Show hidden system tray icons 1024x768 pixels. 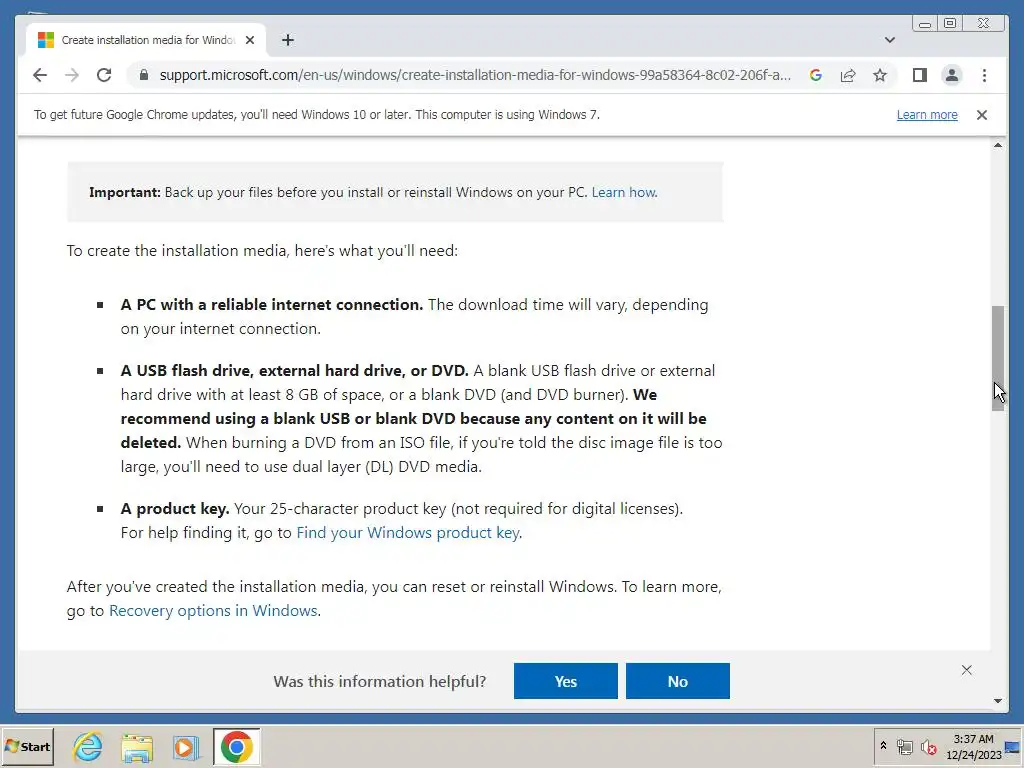(x=883, y=746)
